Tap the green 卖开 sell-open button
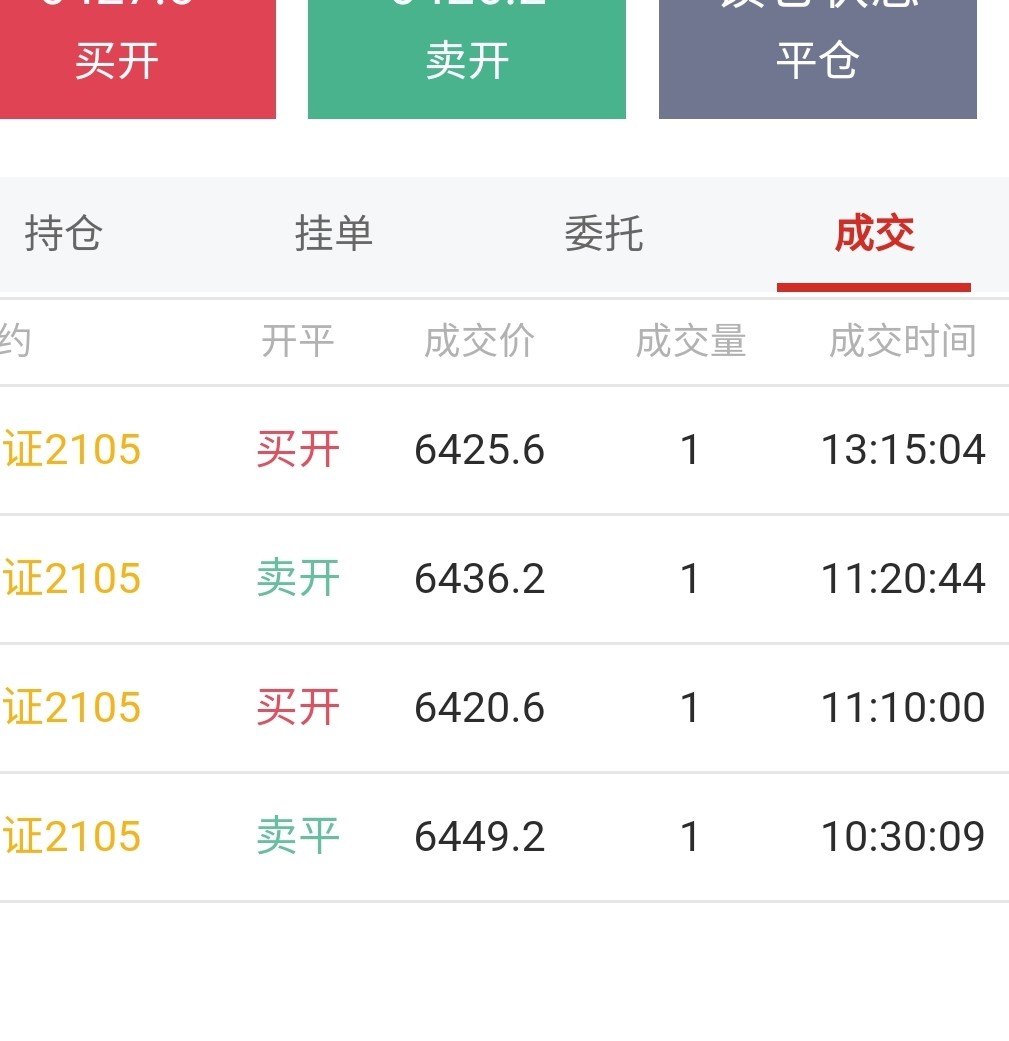The width and height of the screenshot is (1009, 1041). pyautogui.click(x=467, y=58)
